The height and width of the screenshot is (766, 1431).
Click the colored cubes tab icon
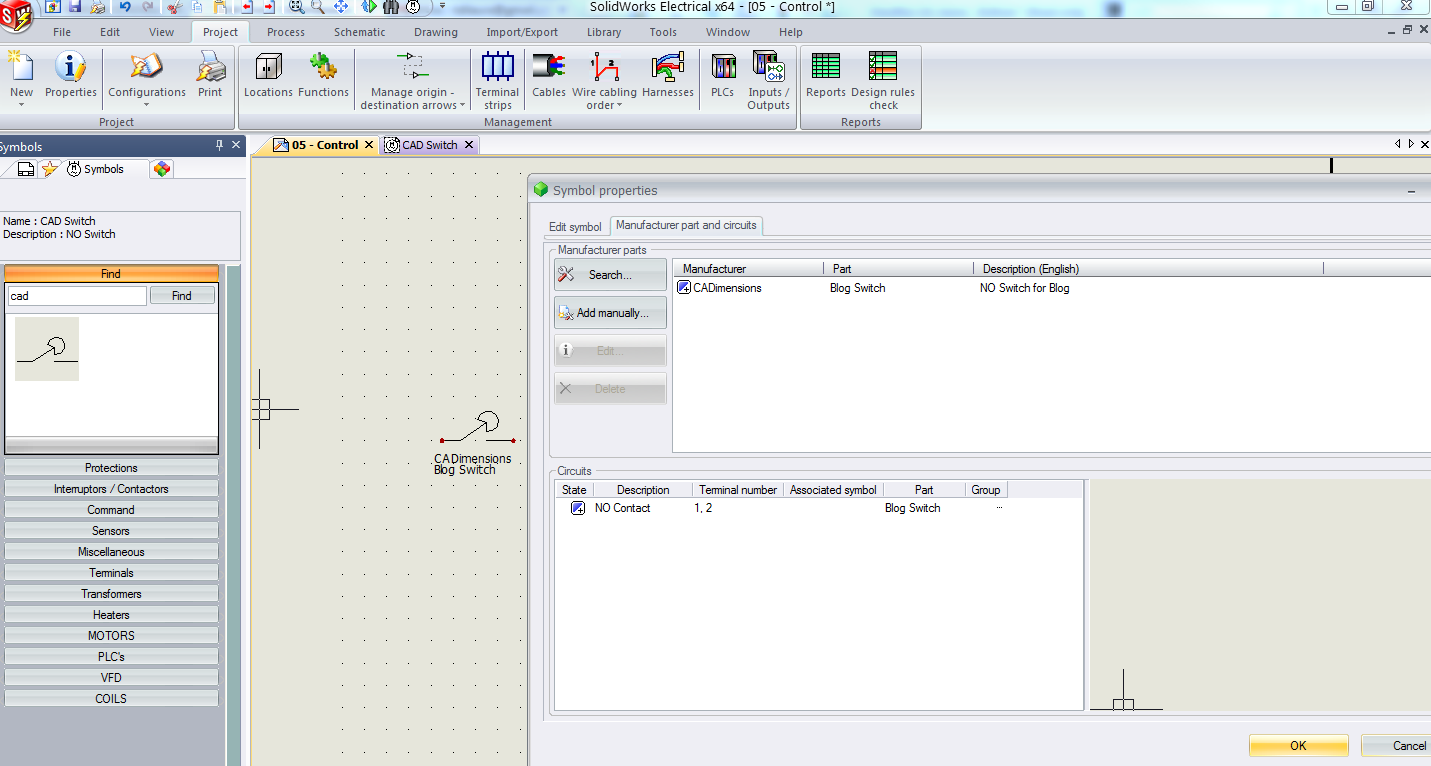pos(162,169)
